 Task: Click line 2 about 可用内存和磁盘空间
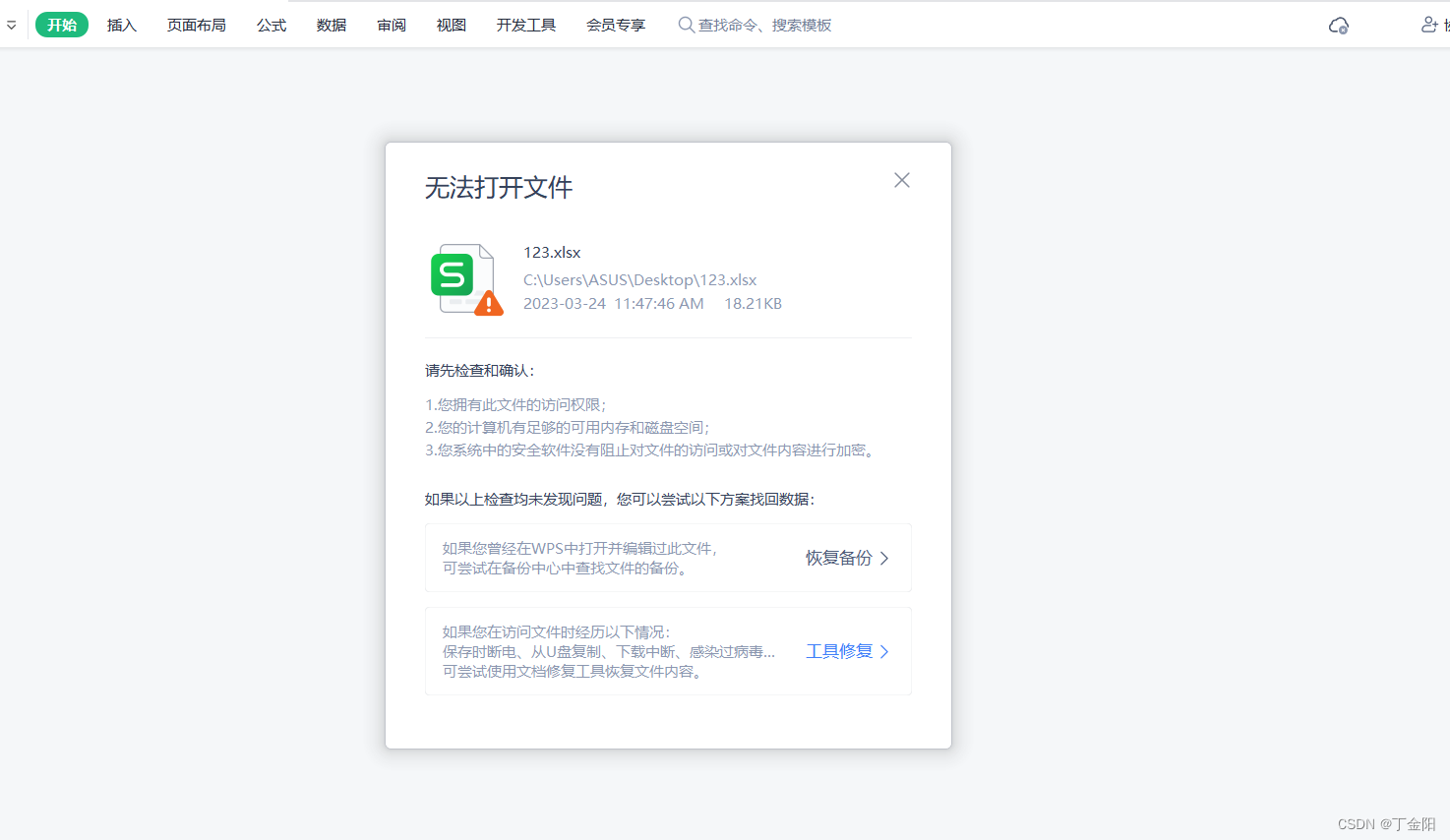[x=568, y=427]
